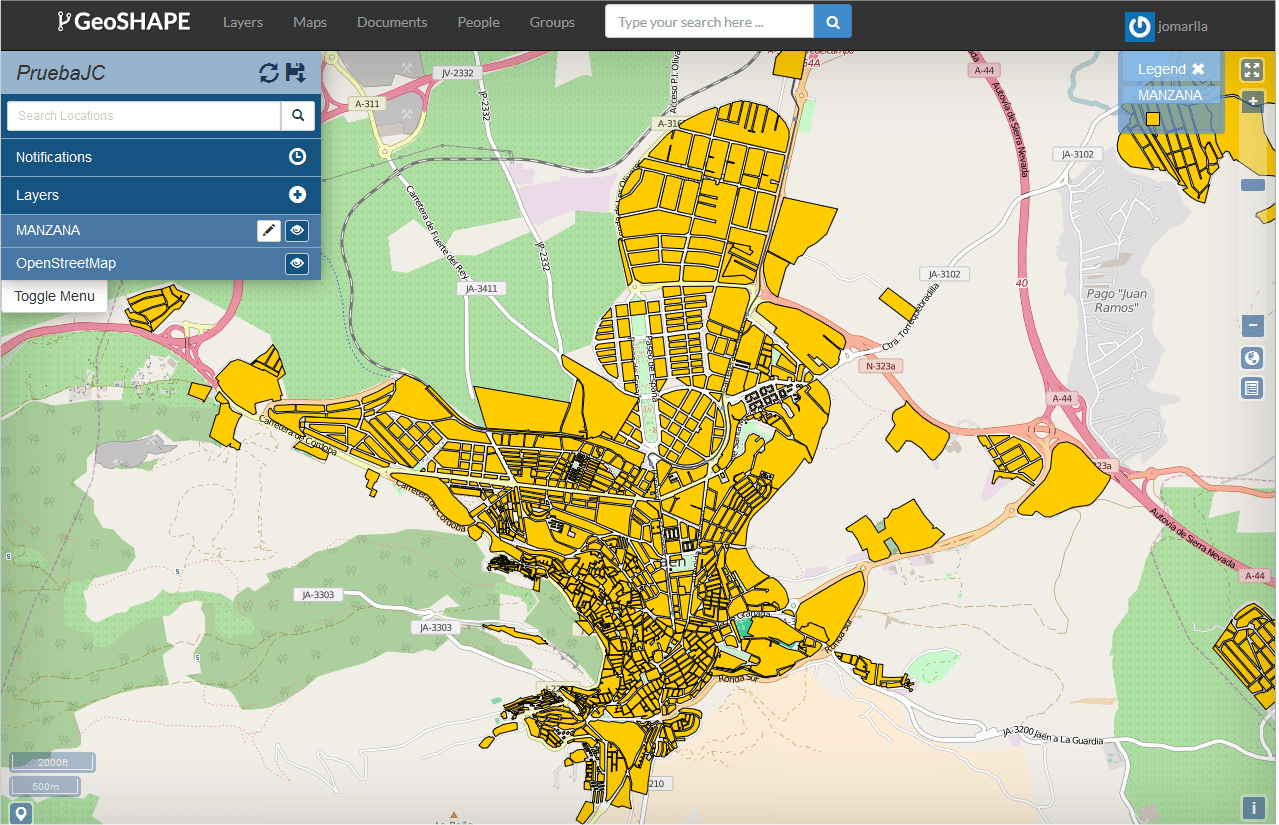Expand the Notifications panel
Screen dimensions: 1279x825
coord(161,158)
